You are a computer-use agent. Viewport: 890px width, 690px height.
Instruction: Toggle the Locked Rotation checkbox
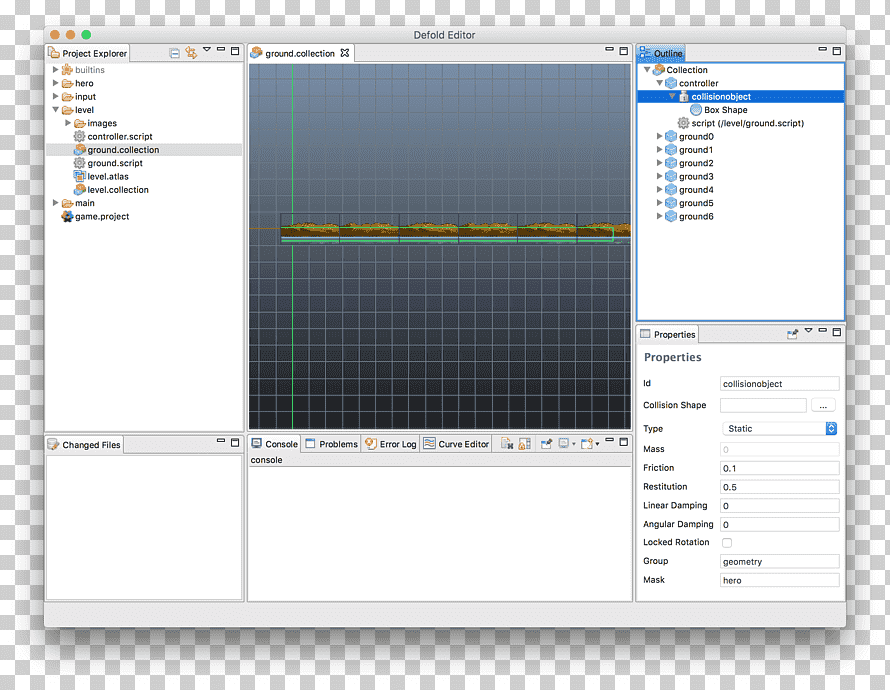tap(727, 542)
